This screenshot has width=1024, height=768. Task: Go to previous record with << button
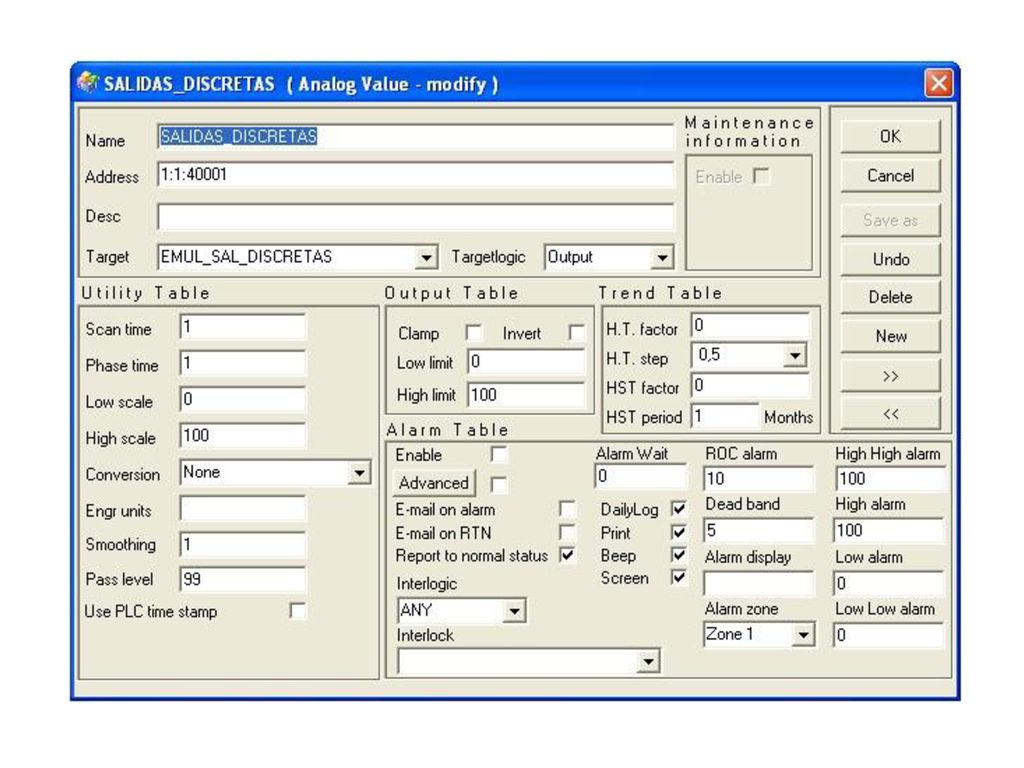(890, 413)
